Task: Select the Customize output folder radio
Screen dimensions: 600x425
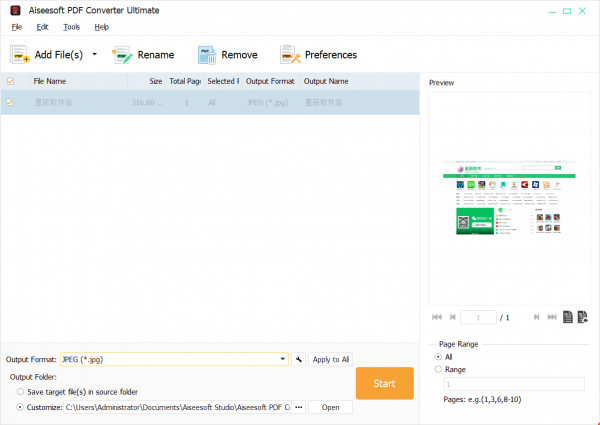Action: click(x=20, y=407)
